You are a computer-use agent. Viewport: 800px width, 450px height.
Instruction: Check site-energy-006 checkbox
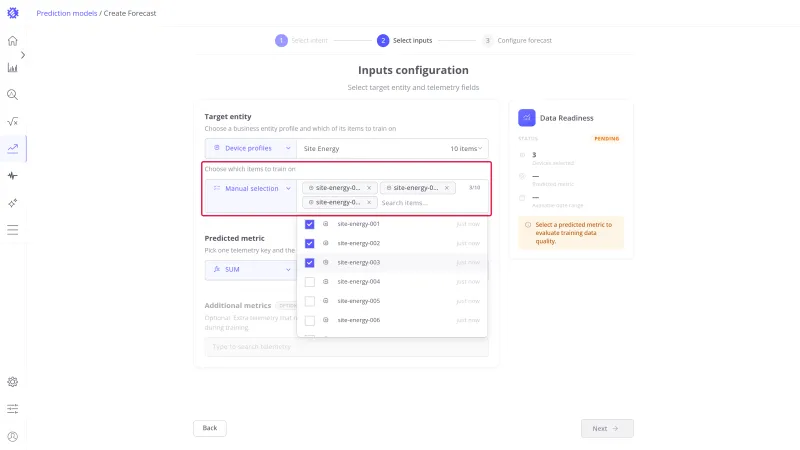tap(310, 320)
